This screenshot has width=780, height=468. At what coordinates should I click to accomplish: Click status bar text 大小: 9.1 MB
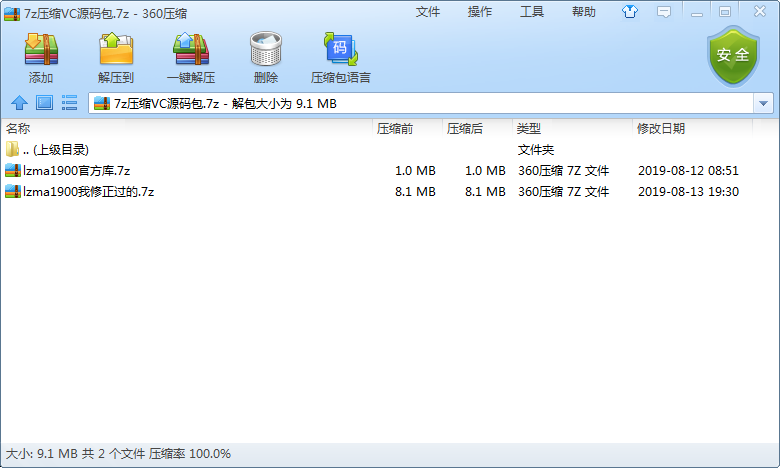click(42, 454)
